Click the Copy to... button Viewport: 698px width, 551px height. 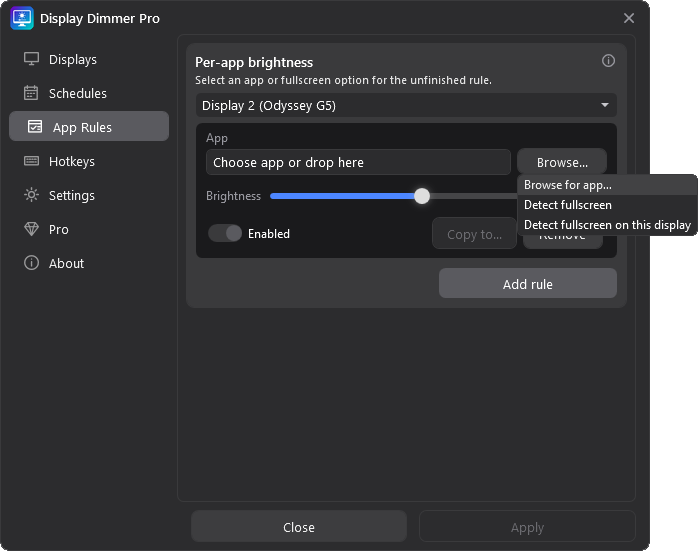(x=474, y=234)
